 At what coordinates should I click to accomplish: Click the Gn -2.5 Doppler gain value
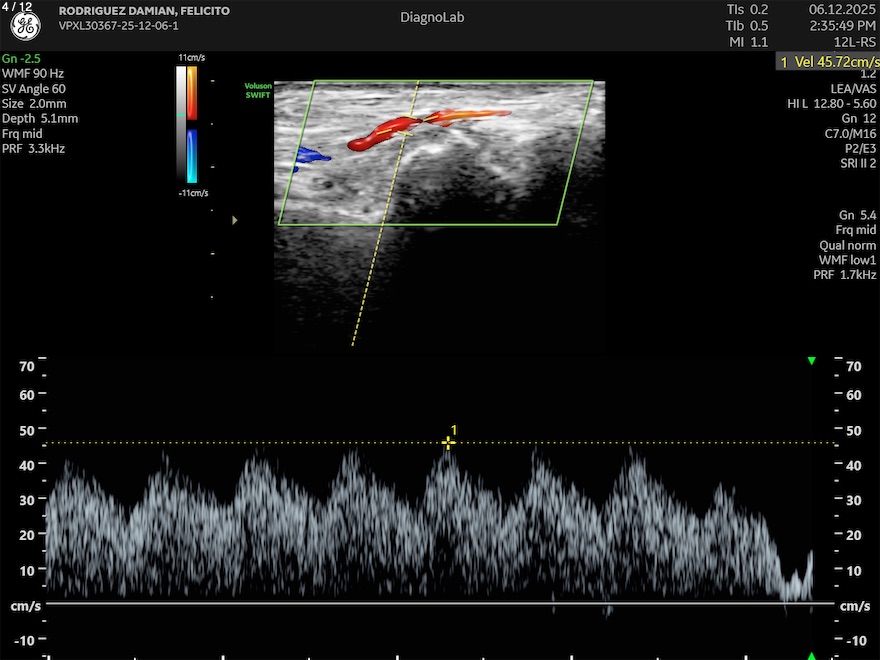pos(21,58)
